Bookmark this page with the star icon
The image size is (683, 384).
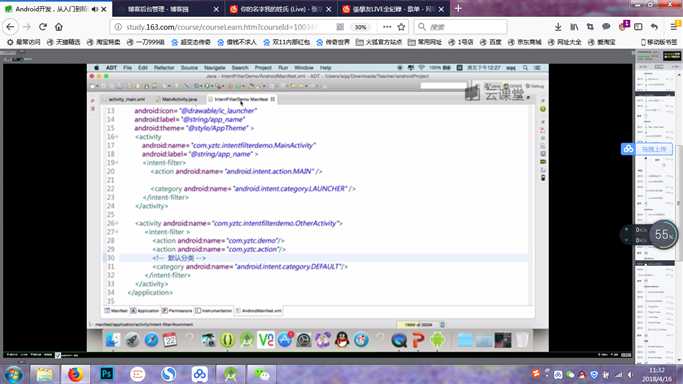401,27
